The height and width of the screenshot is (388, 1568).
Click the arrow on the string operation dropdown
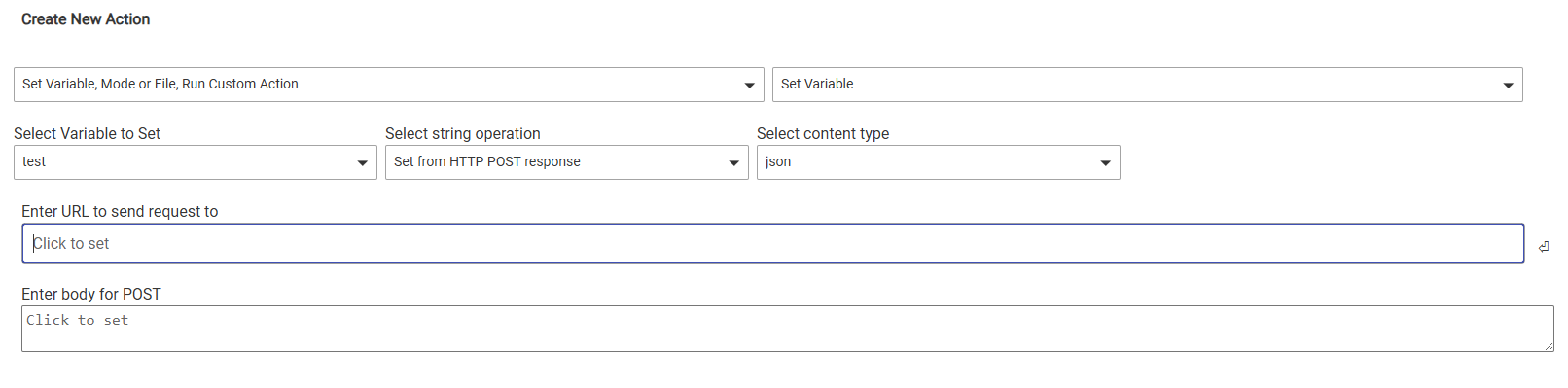pyautogui.click(x=733, y=163)
